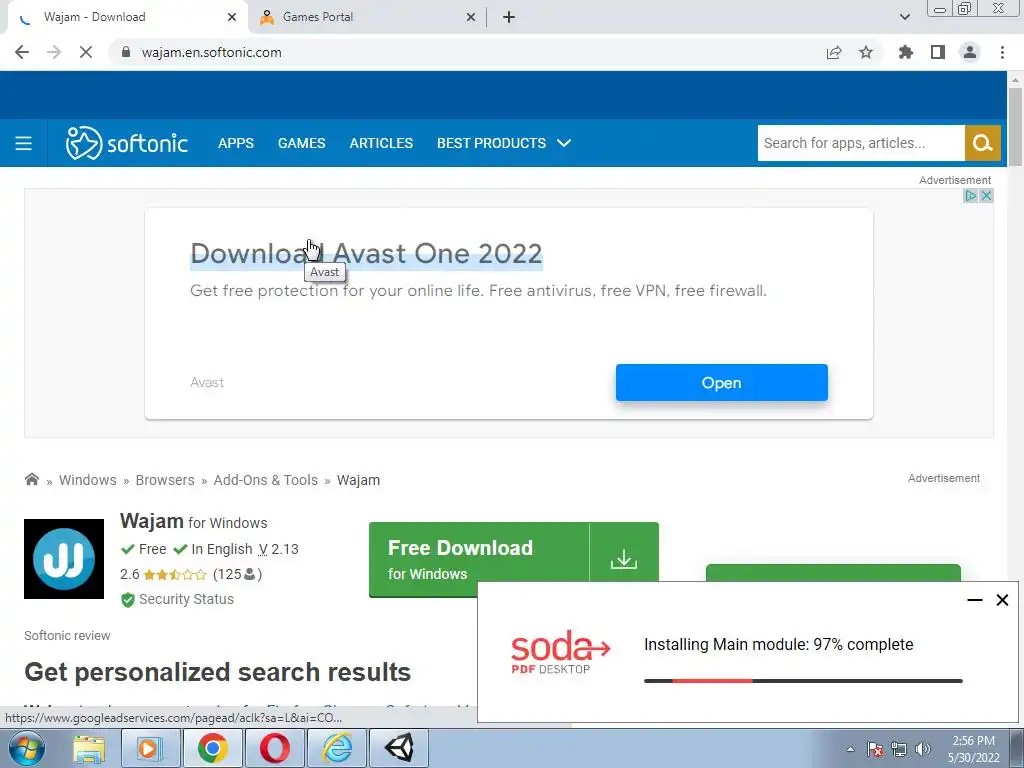Screen dimensions: 1024x768
Task: Open the Chrome profile avatar
Action: 970,52
